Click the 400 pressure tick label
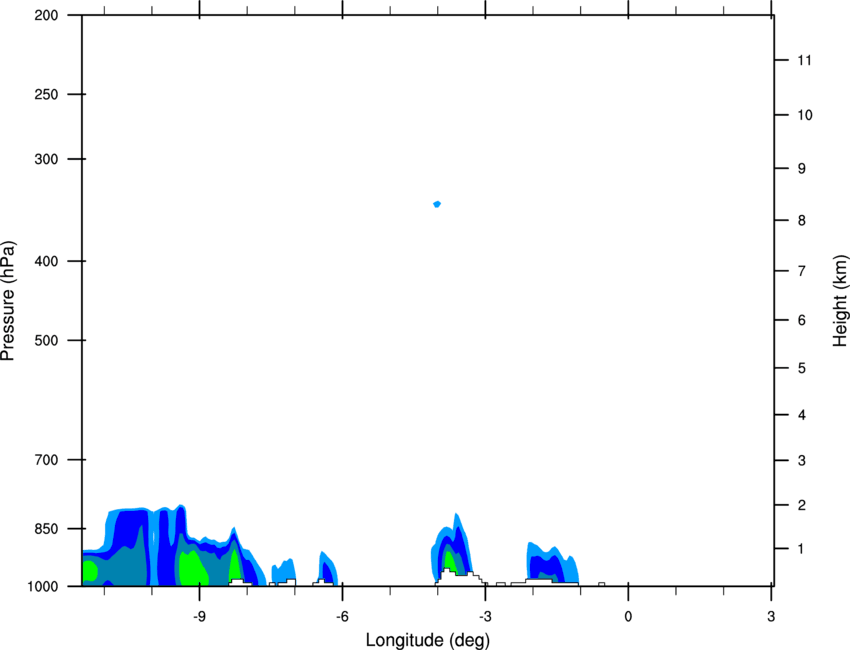 (46, 261)
